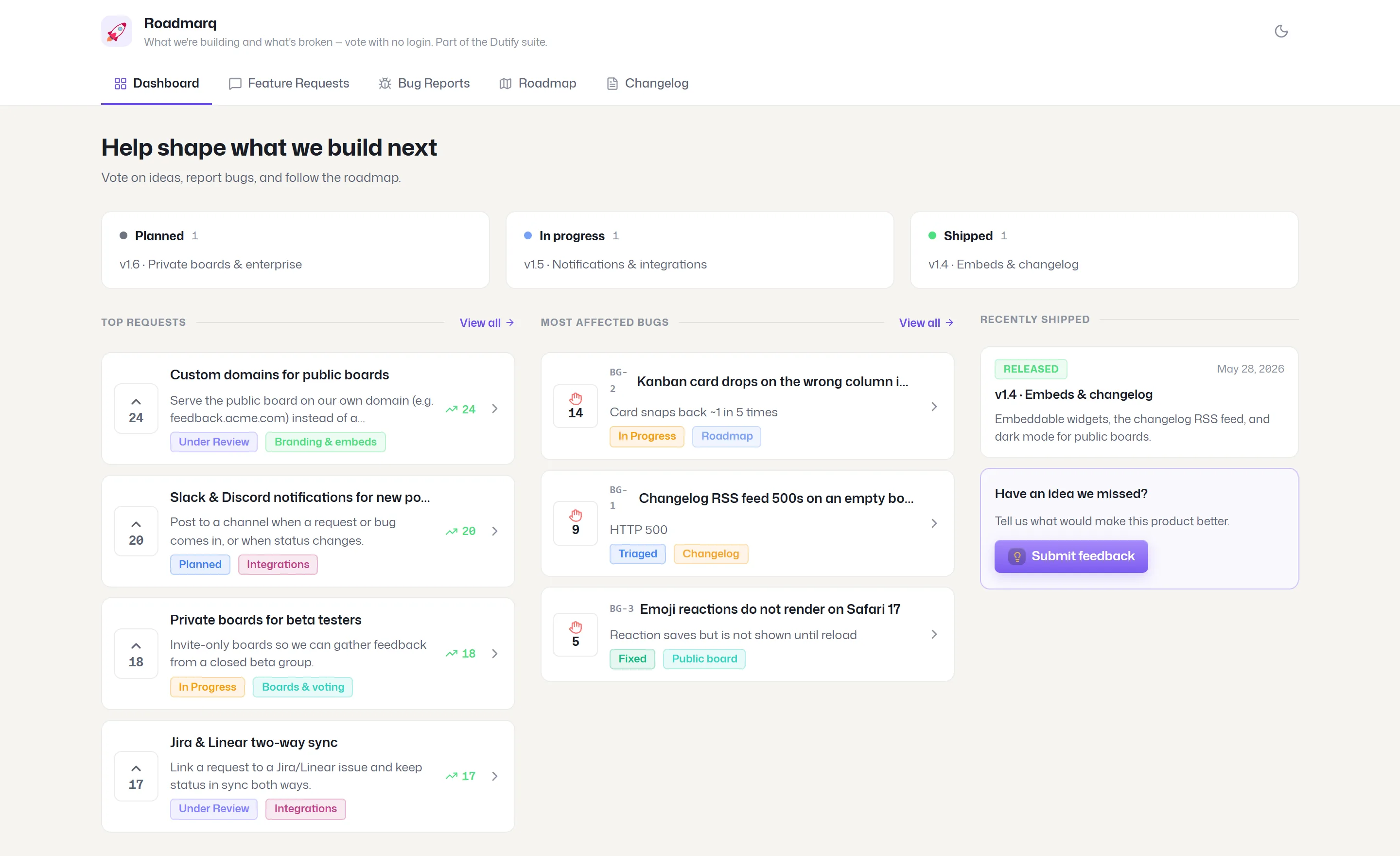The image size is (1400, 856).
Task: Click the RELEASED badge
Action: 1031,370
